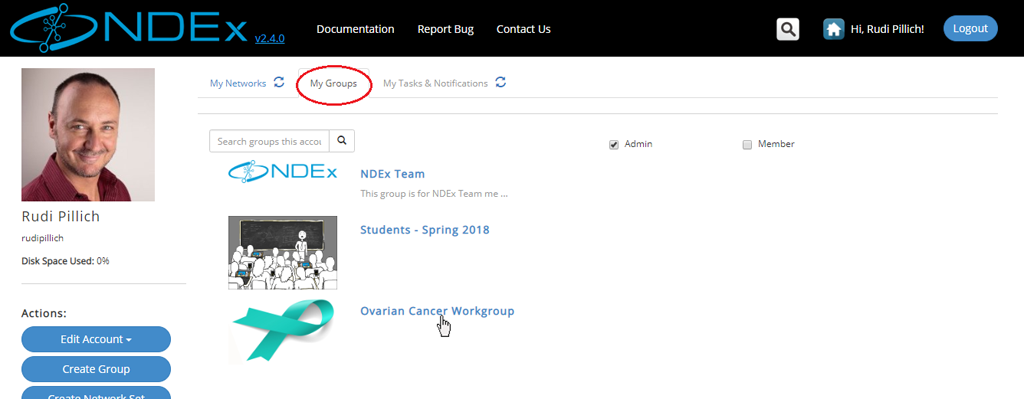1024x399 pixels.
Task: Click the group search magnifier button
Action: 342,140
